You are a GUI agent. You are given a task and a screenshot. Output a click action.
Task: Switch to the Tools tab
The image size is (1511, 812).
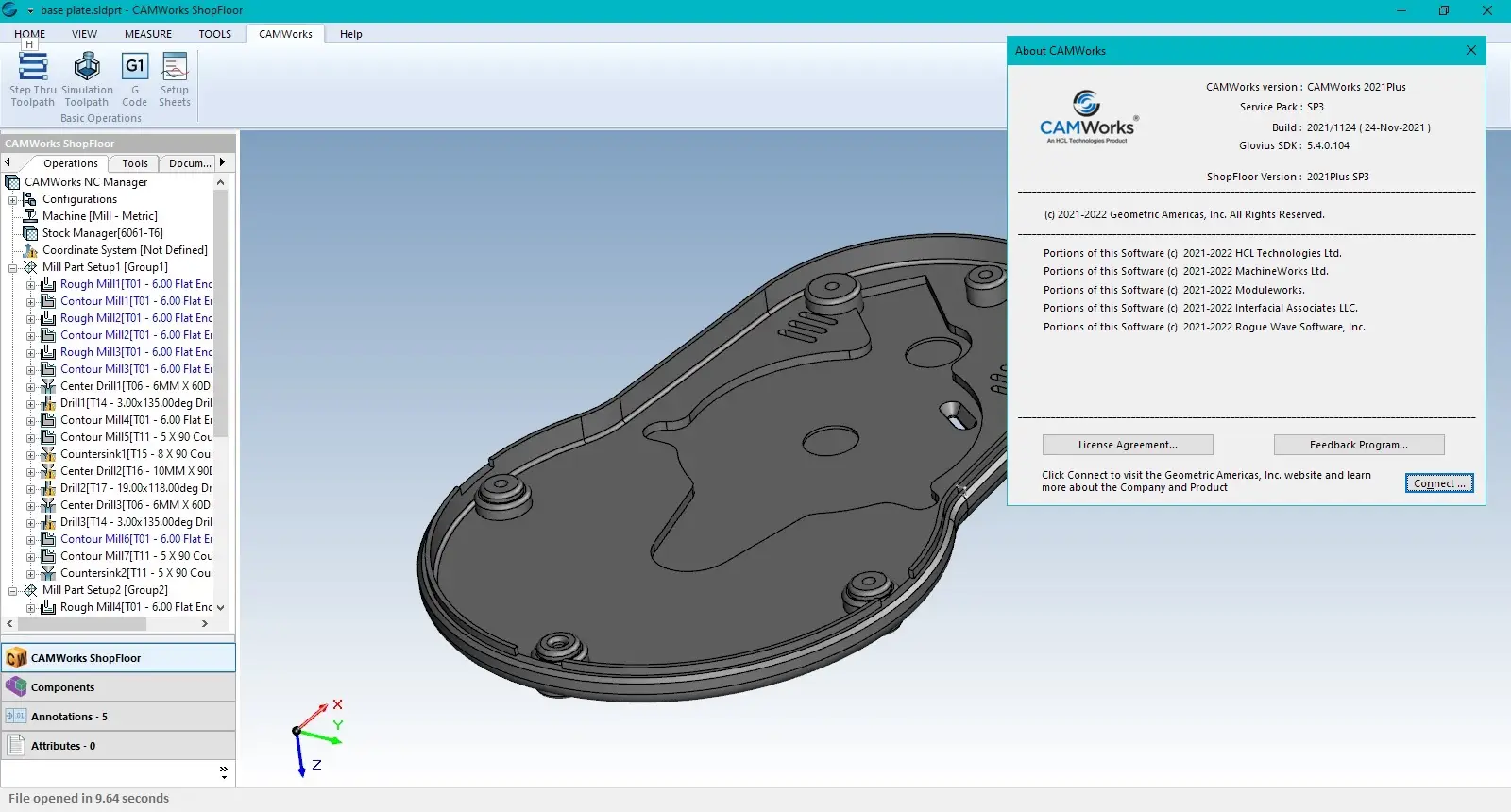pyautogui.click(x=135, y=163)
